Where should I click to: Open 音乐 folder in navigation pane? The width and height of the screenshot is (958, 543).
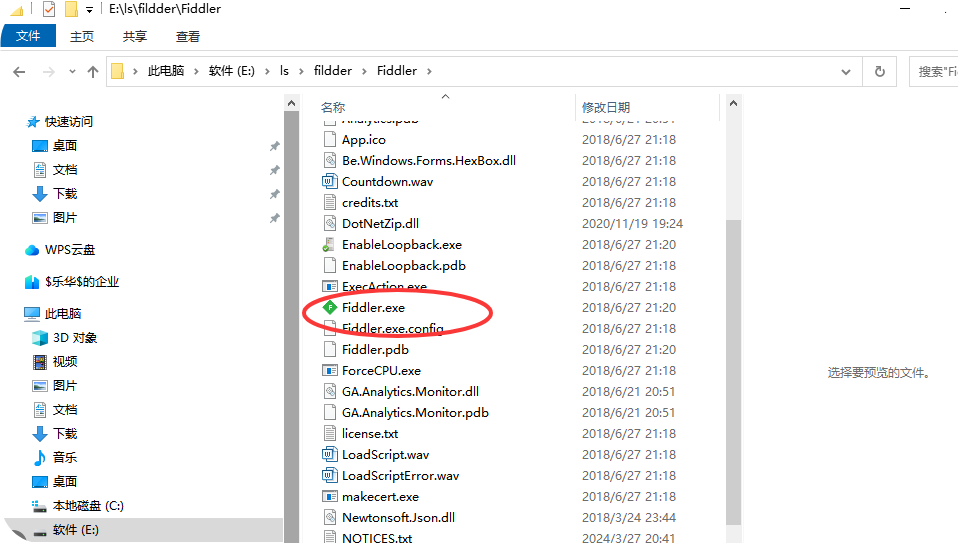pyautogui.click(x=65, y=457)
